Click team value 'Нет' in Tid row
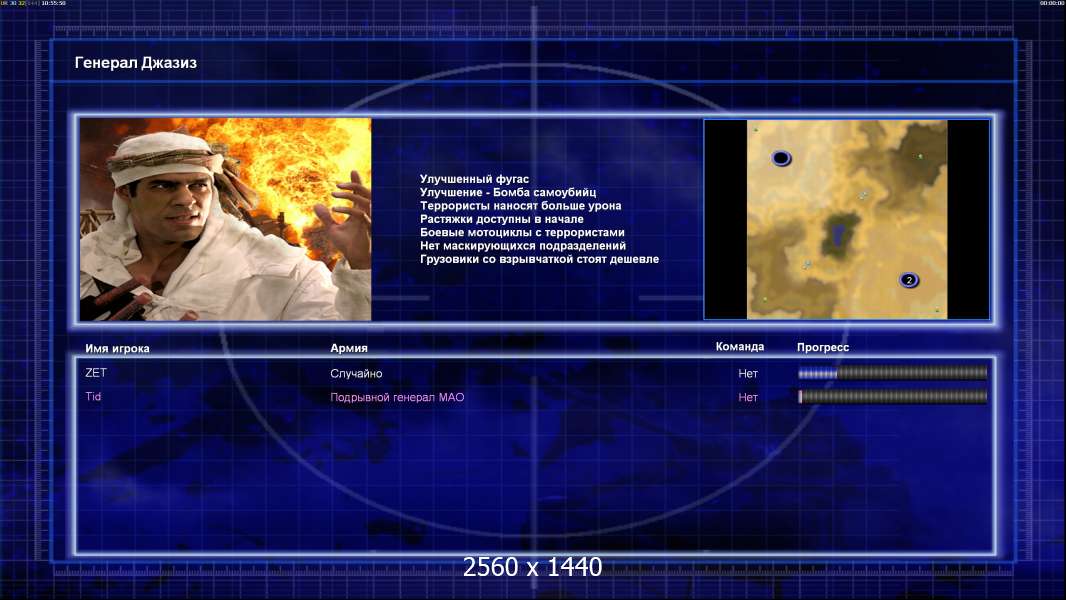 click(x=748, y=398)
